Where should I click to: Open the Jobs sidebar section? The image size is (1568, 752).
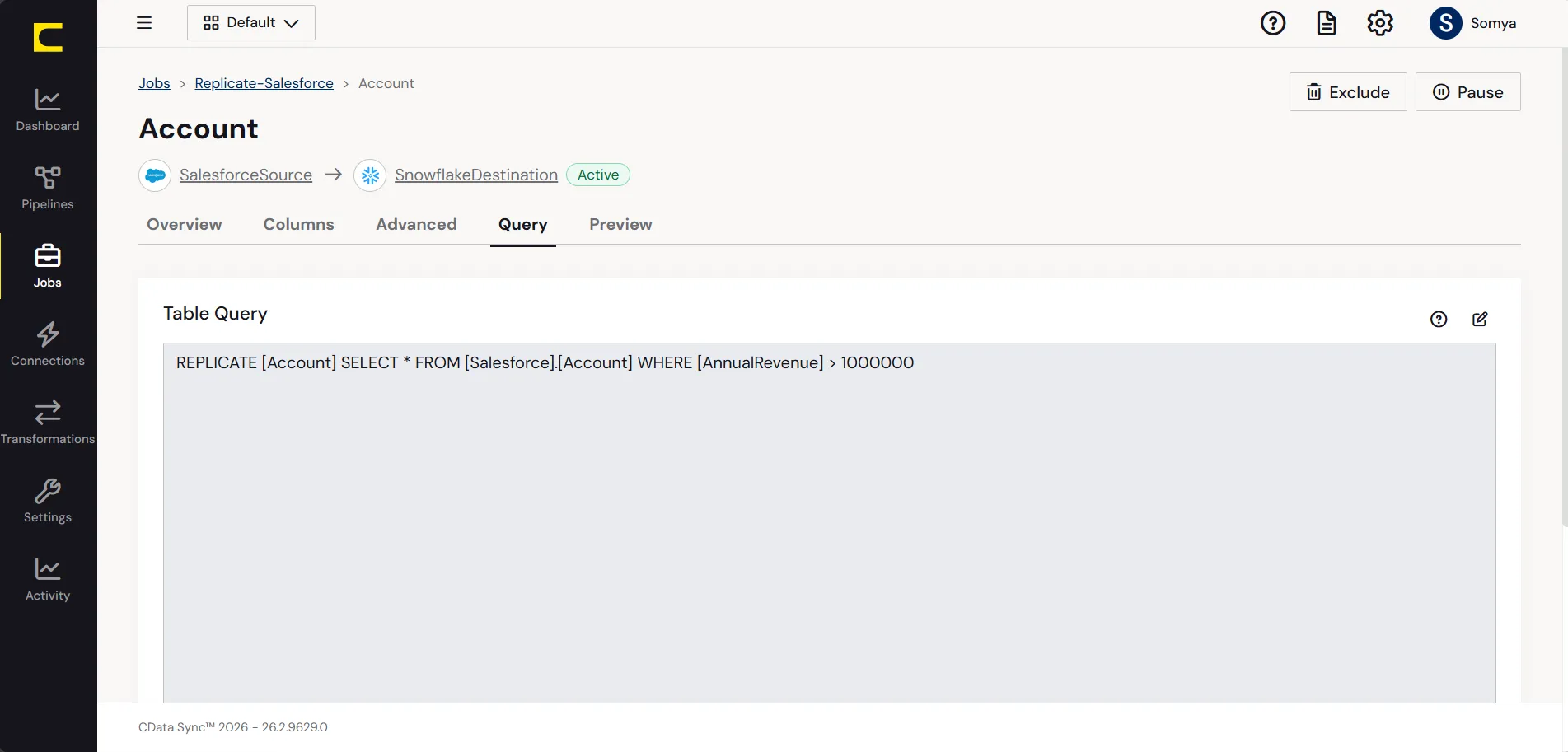(48, 267)
